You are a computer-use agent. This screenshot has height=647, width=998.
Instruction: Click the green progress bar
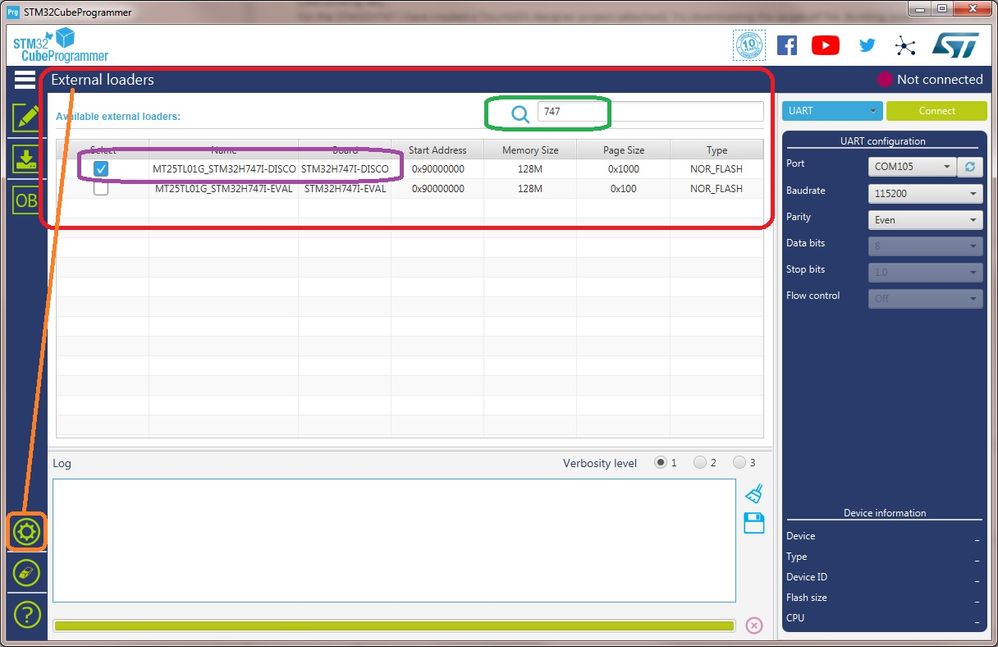tap(395, 626)
